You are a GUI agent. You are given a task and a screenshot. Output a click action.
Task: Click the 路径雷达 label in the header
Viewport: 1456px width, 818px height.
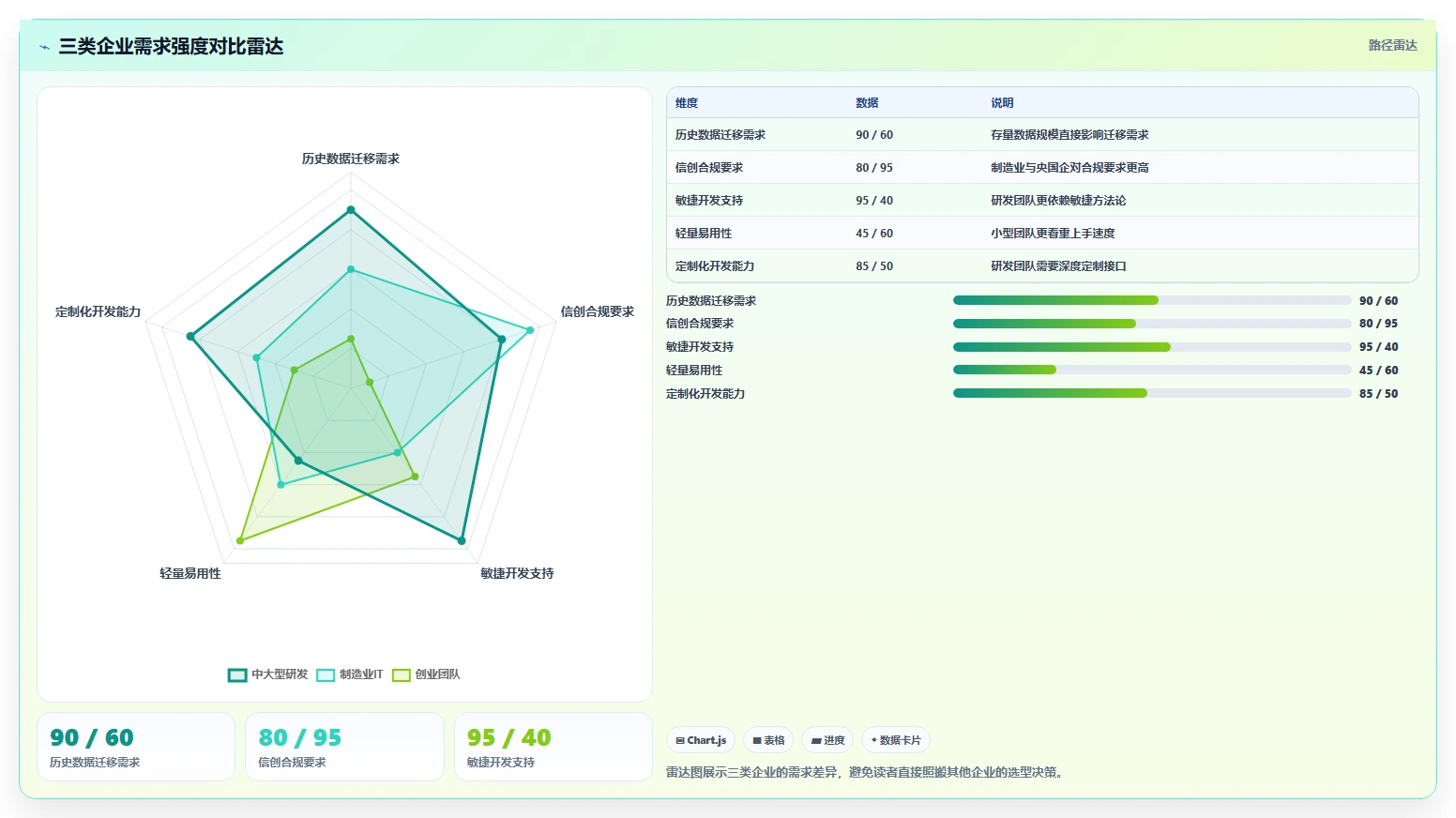1392,45
